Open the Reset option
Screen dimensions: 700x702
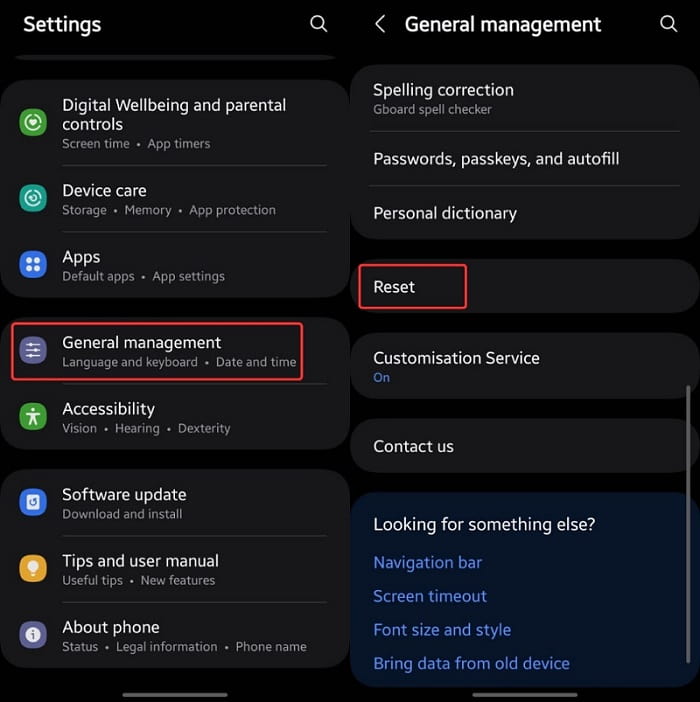point(525,287)
